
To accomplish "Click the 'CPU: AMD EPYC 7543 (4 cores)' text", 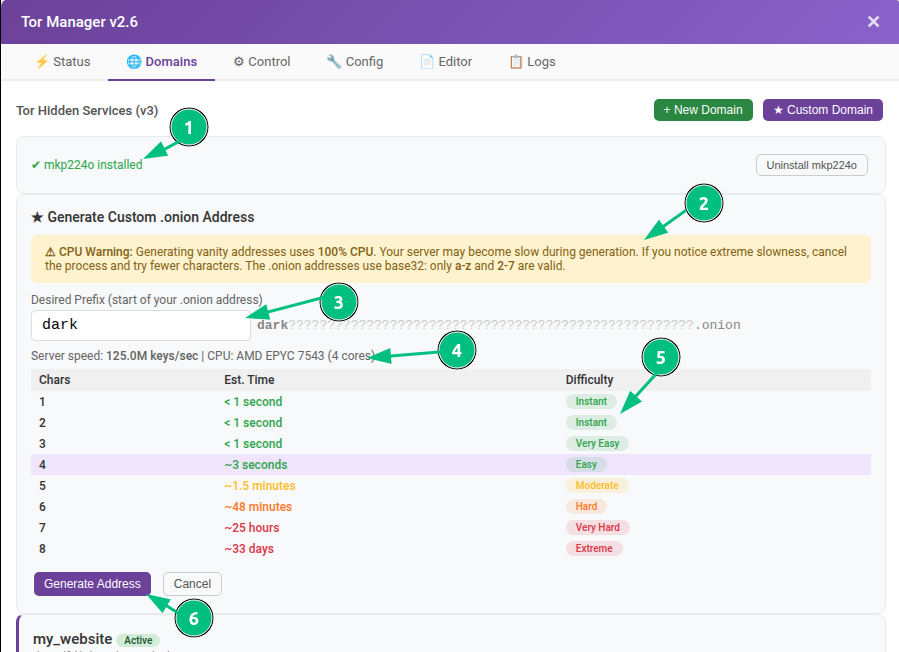I will [291, 356].
